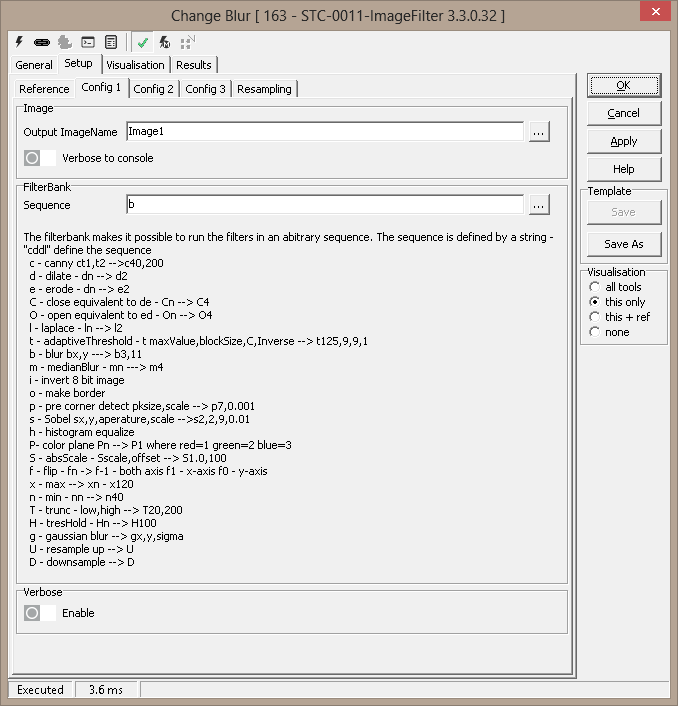Click the document list icon in toolbar
Image resolution: width=678 pixels, height=706 pixels.
[x=111, y=43]
